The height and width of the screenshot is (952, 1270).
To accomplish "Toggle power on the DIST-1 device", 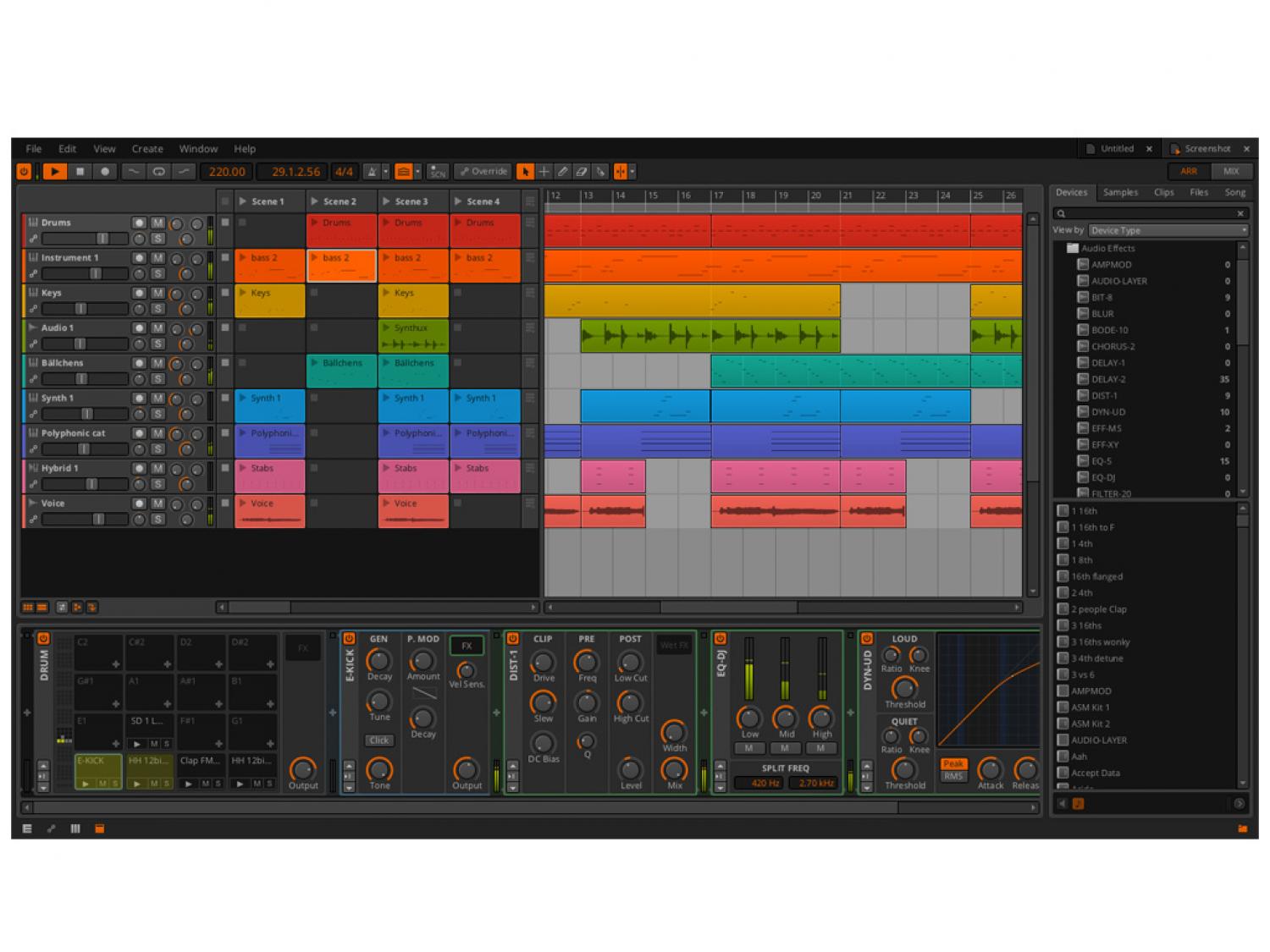I will [512, 639].
